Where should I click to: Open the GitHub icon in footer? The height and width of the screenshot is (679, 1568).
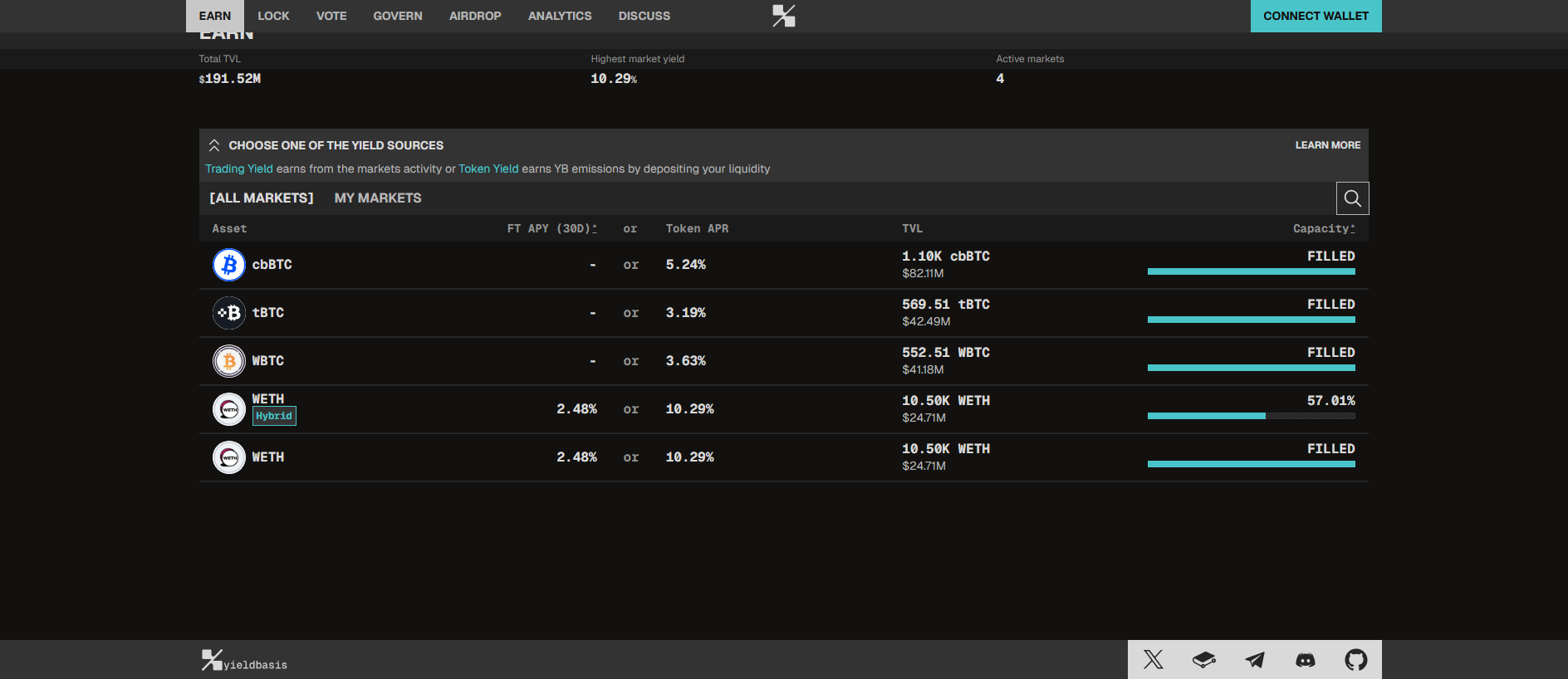(1356, 660)
